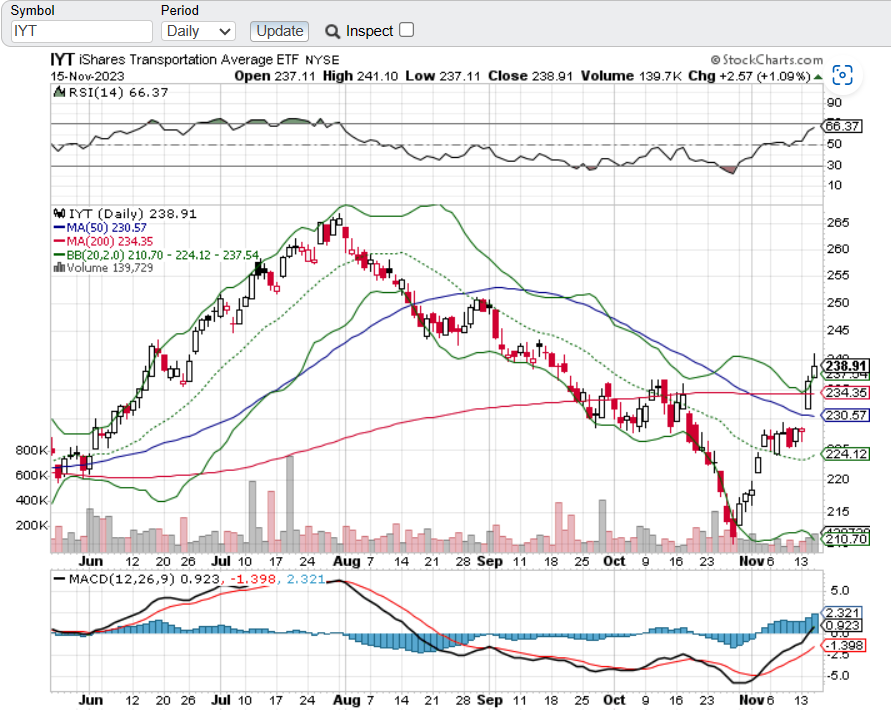Click the 2.321 MACD histogram value tag
The image size is (891, 717).
[841, 612]
